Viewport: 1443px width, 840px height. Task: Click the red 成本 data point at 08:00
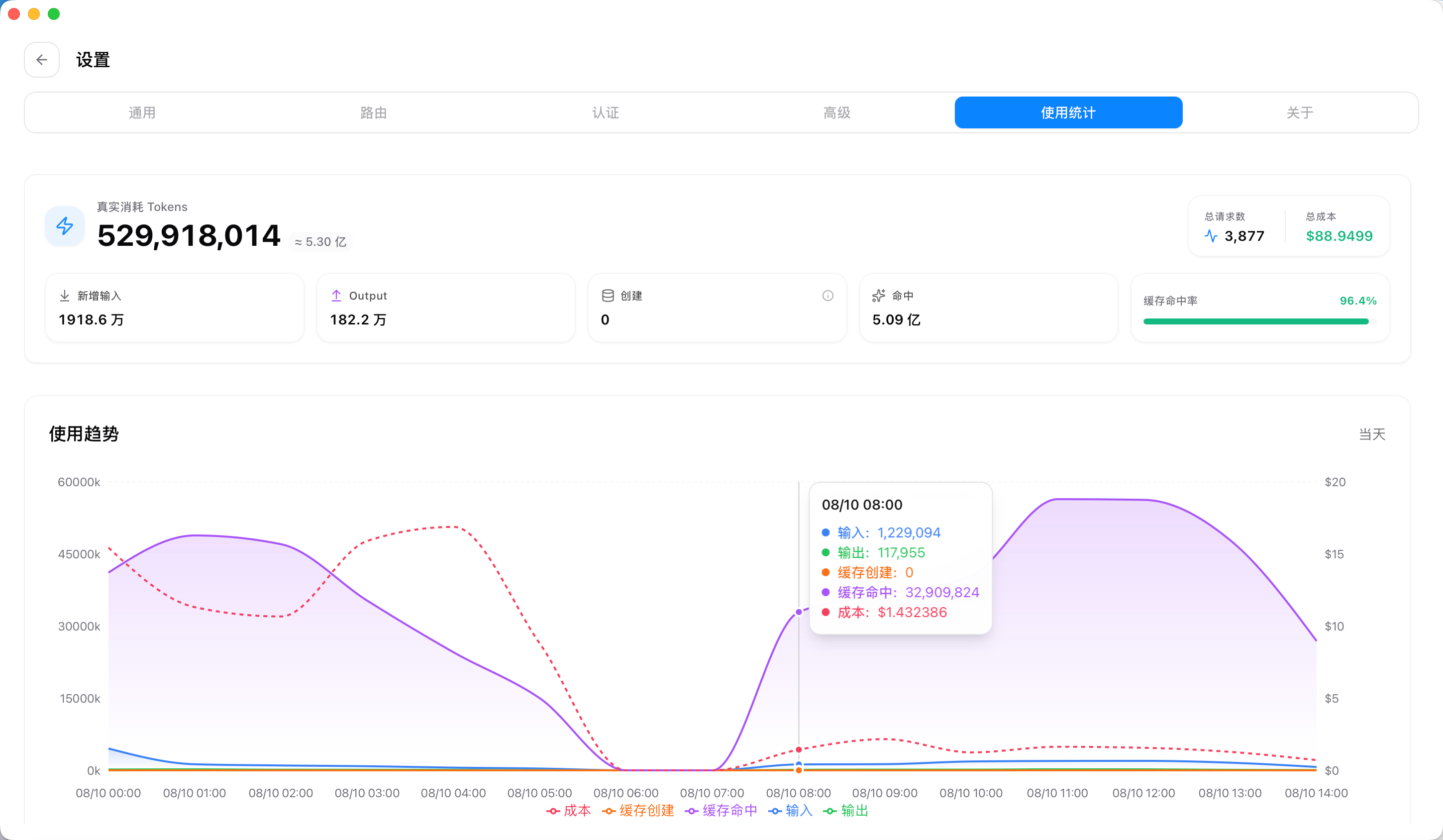coord(799,749)
